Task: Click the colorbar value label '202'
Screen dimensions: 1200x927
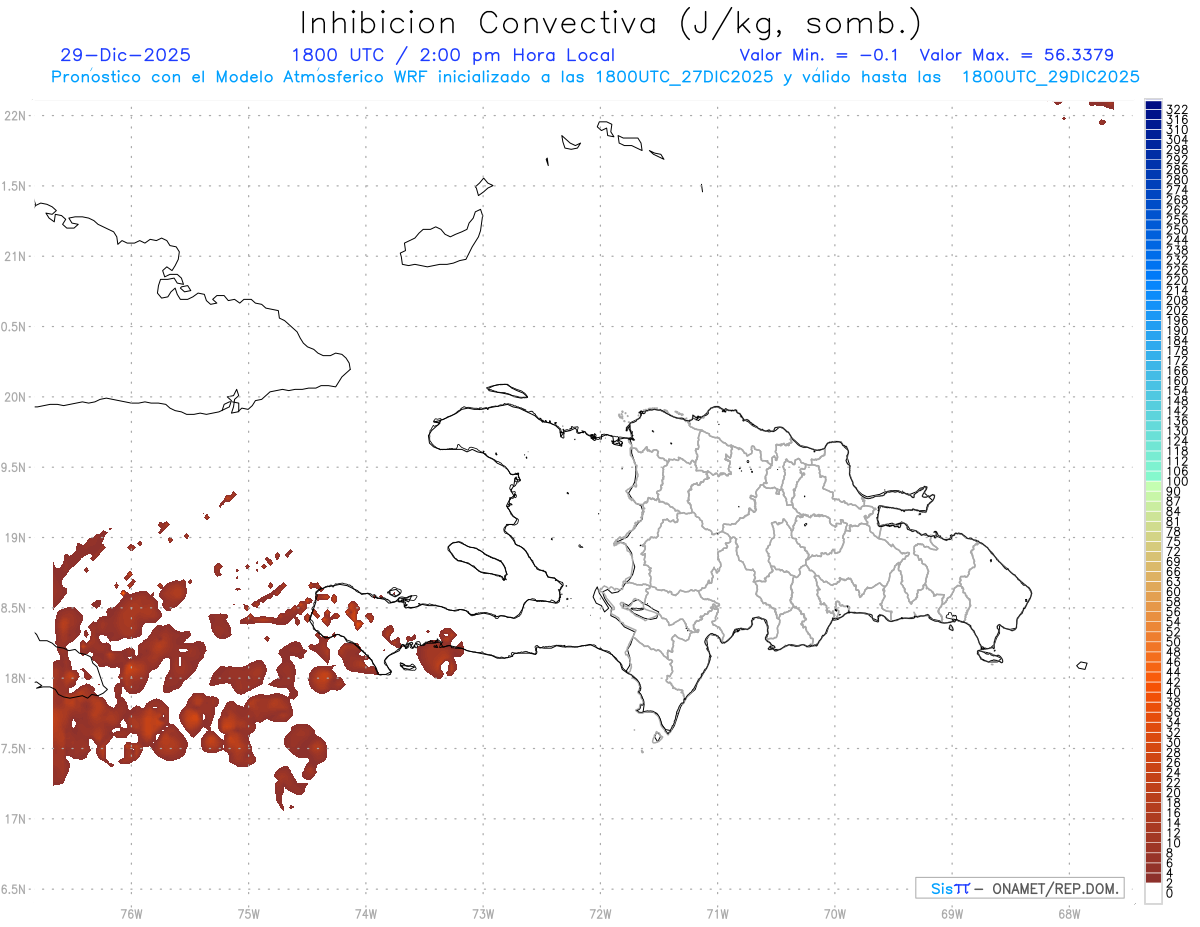Action: point(1177,310)
